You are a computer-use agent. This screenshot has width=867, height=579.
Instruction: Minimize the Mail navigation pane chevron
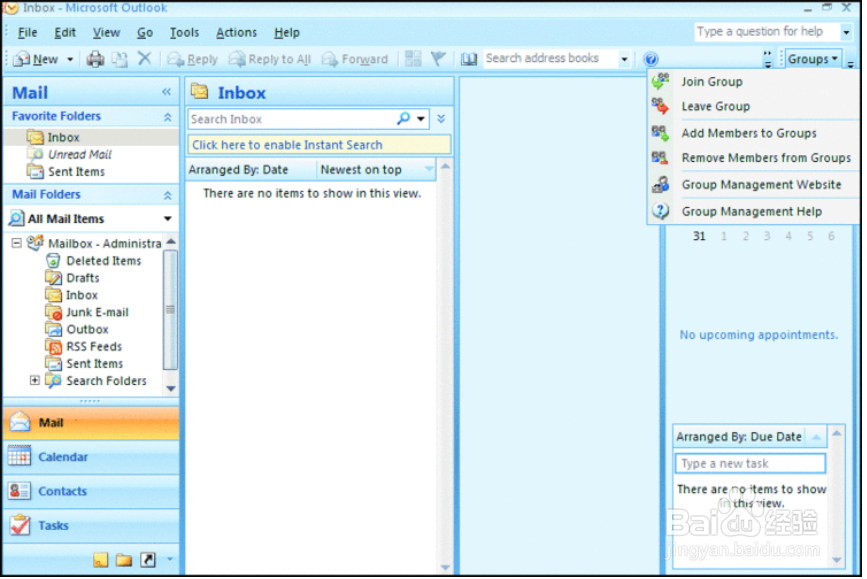tap(166, 92)
